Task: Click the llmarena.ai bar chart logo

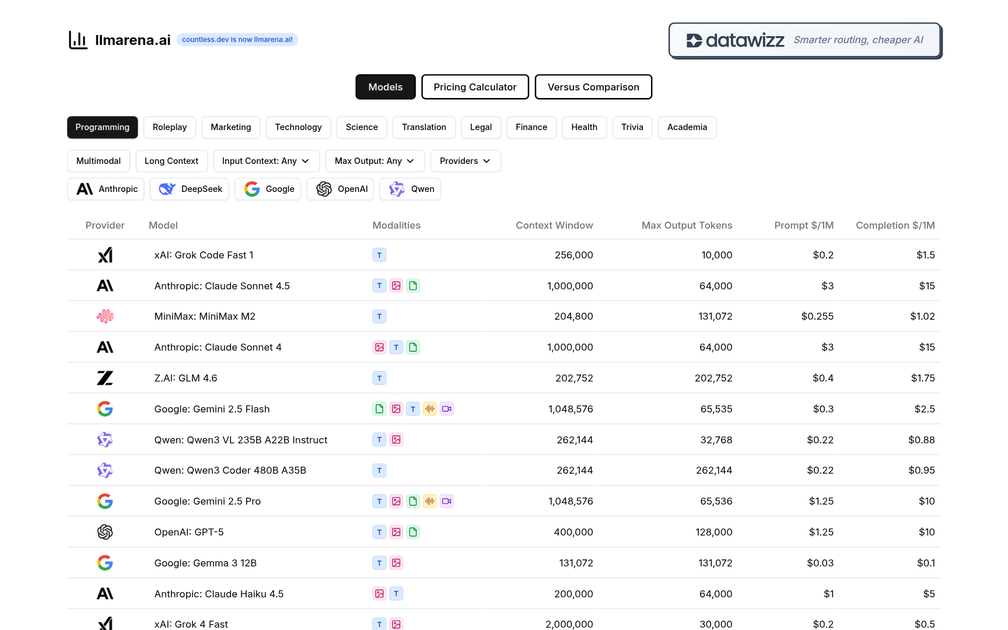Action: [x=78, y=40]
